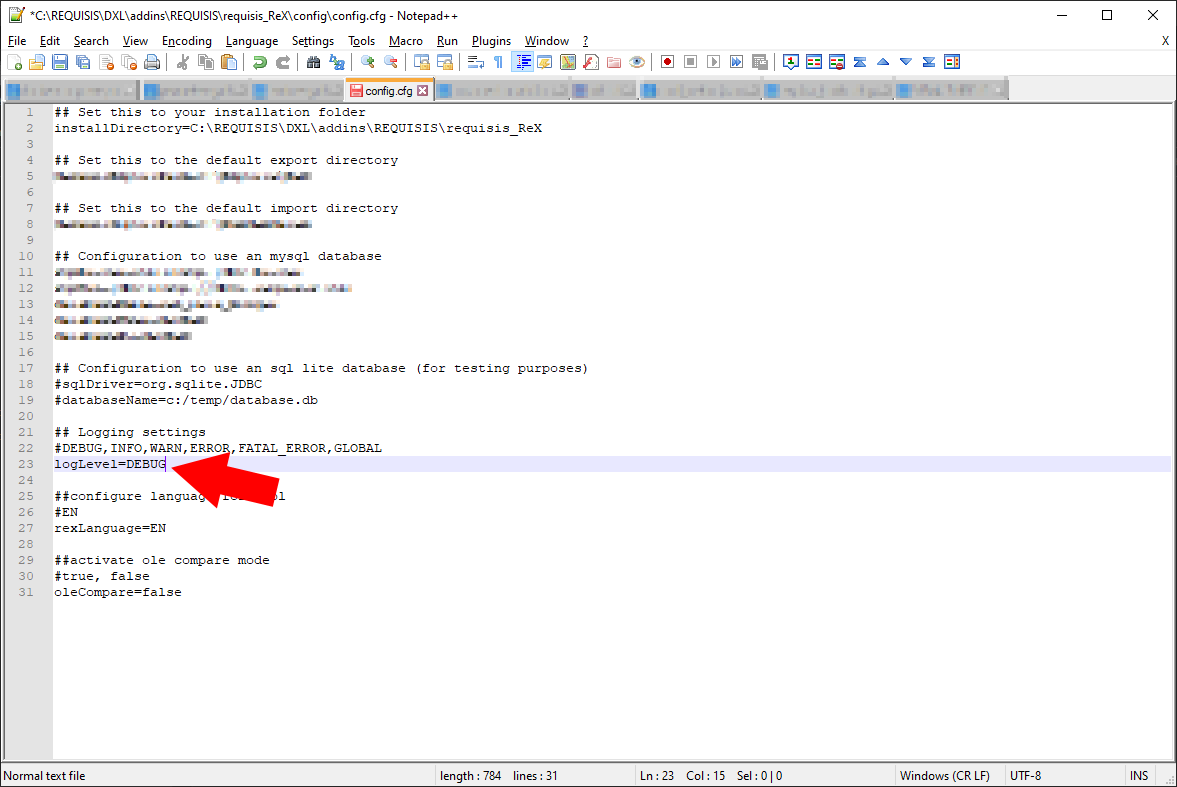Start macro recording with red dot
Screen dimensions: 1177x787
tap(667, 62)
